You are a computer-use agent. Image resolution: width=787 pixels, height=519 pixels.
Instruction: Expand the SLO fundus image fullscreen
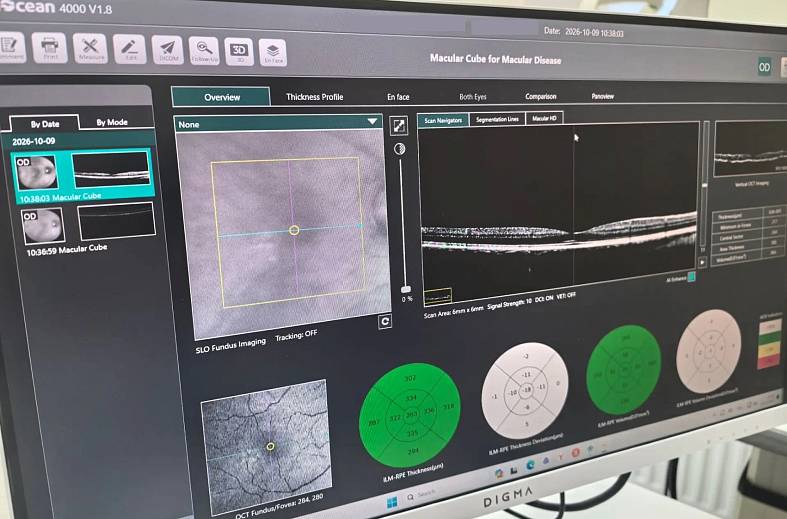399,125
